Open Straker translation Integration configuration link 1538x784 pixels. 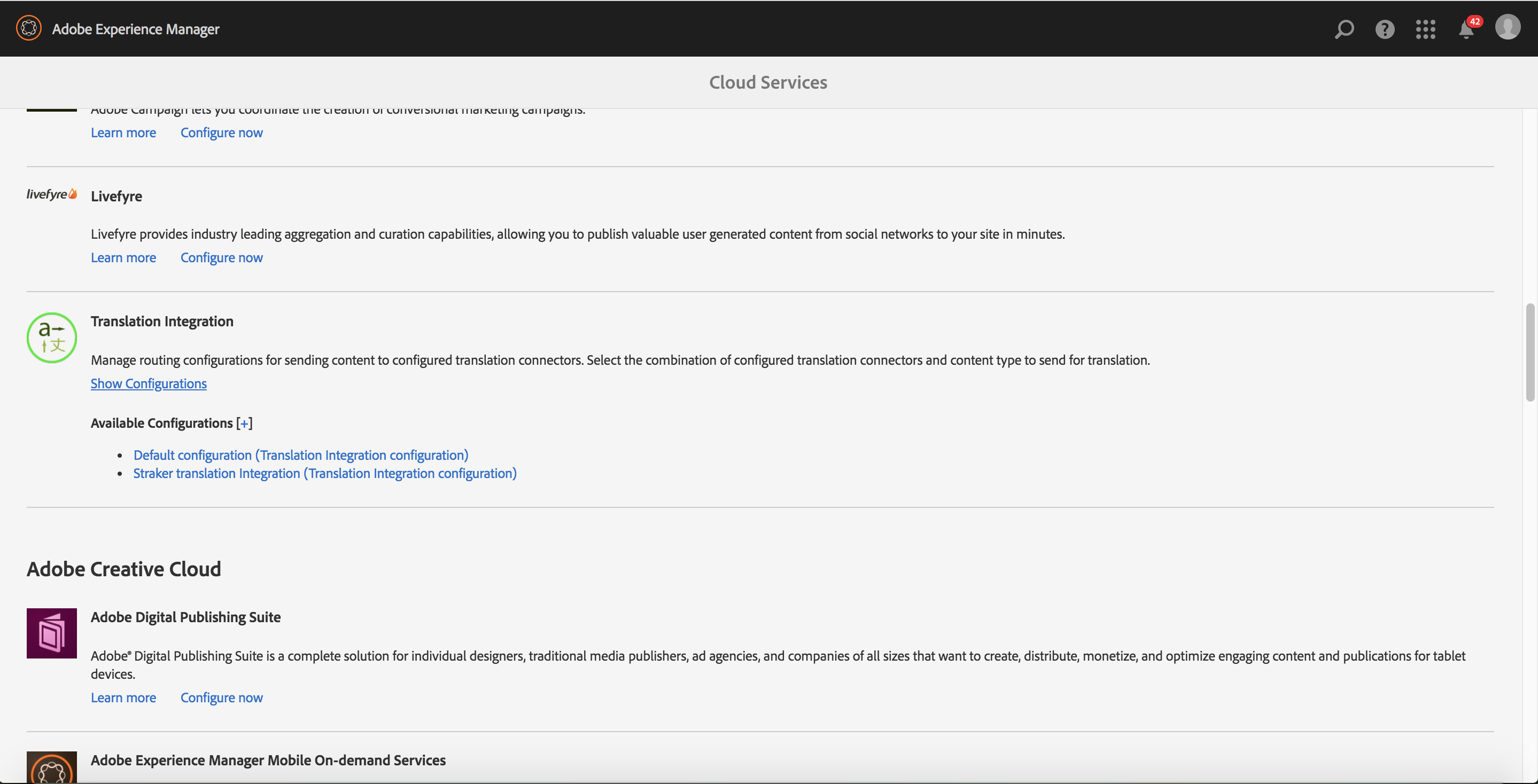click(x=325, y=473)
